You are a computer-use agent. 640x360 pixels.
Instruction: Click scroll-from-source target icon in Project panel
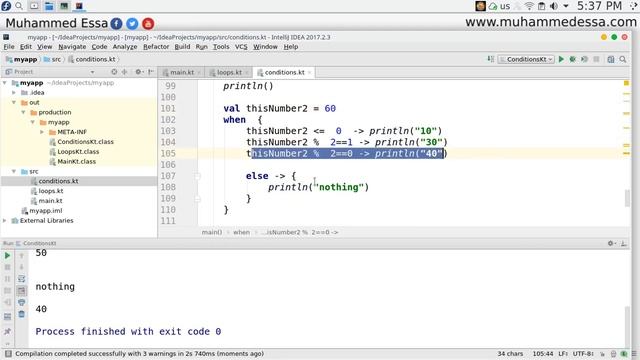tap(114, 72)
